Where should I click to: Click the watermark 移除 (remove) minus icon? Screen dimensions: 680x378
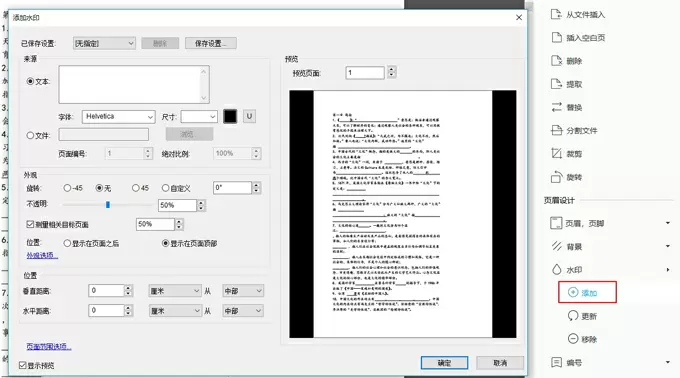point(573,339)
